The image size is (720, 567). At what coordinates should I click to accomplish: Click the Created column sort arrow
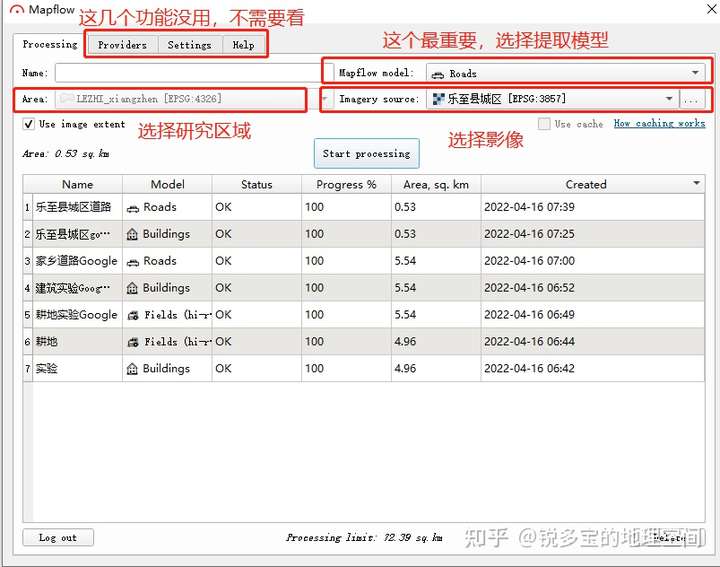point(696,184)
